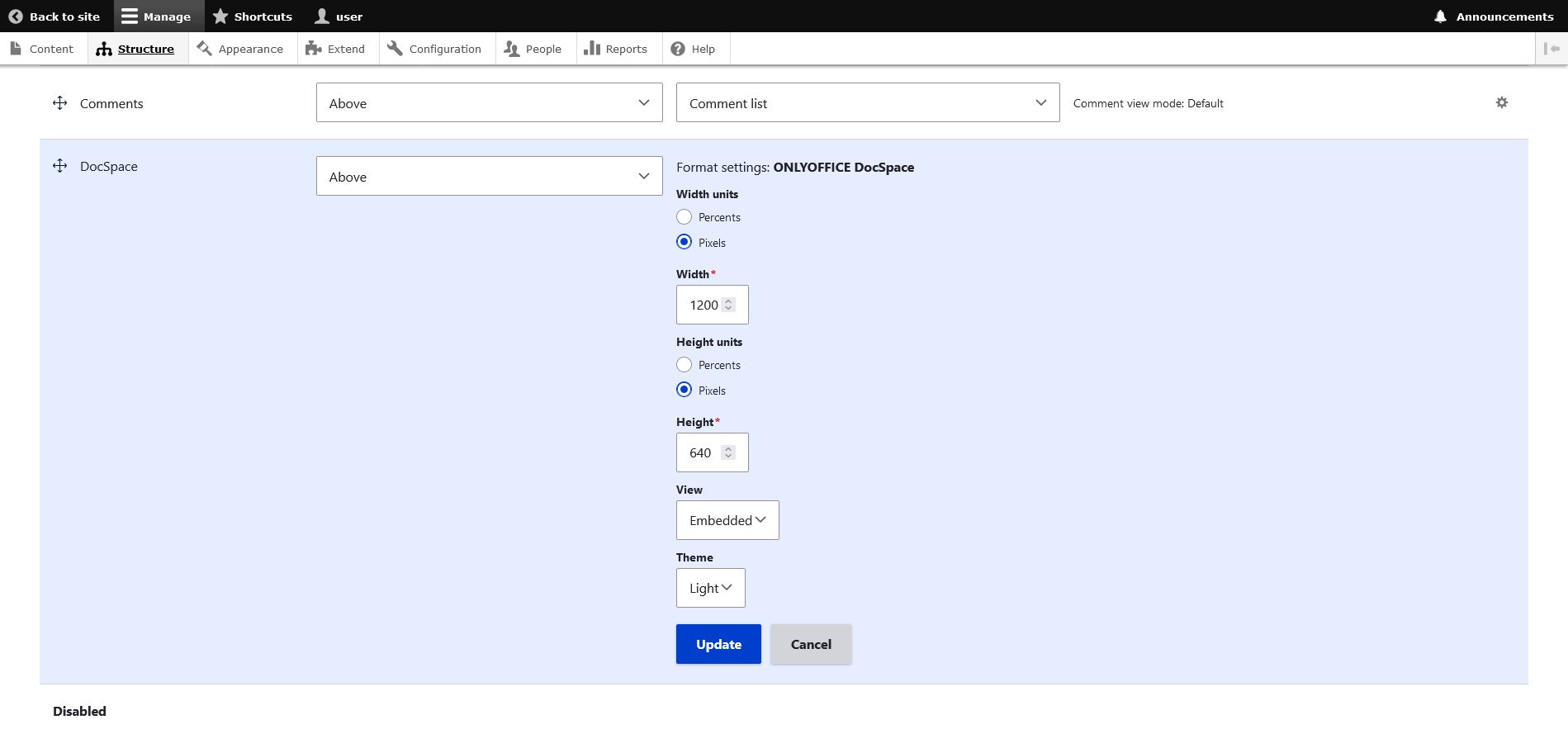Click the Help question mark icon
The width and height of the screenshot is (1568, 734).
[678, 49]
